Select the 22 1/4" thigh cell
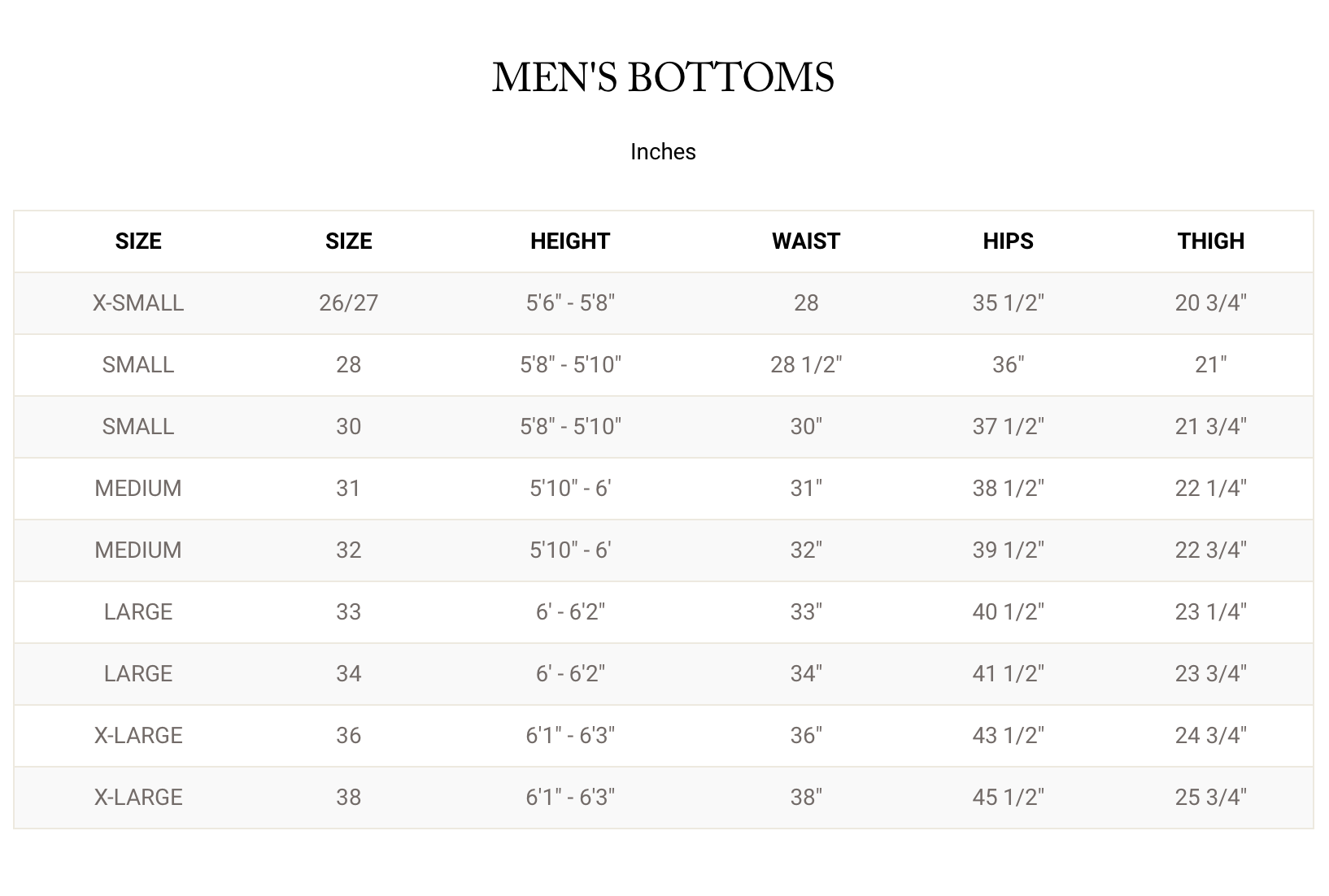This screenshot has width=1329, height=896. [1210, 489]
